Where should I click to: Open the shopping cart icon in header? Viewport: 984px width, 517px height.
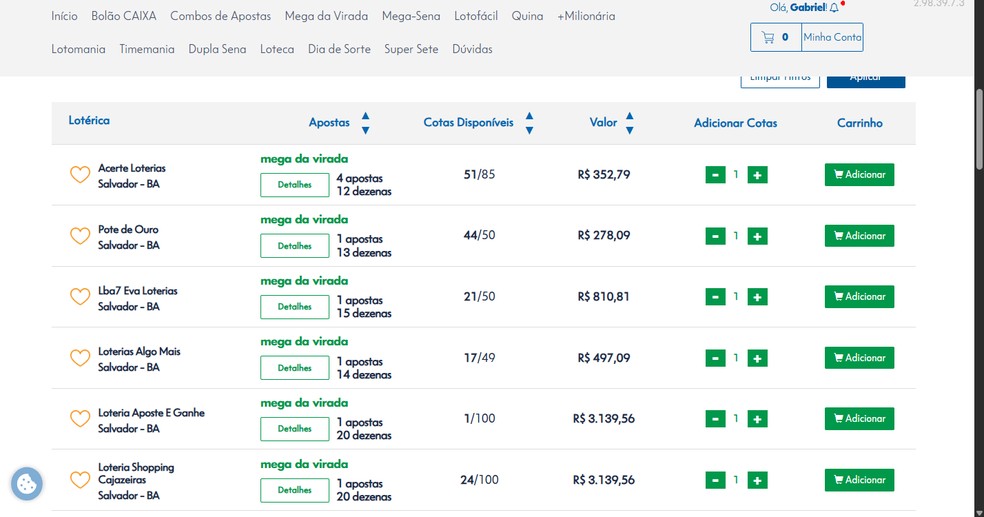(768, 38)
